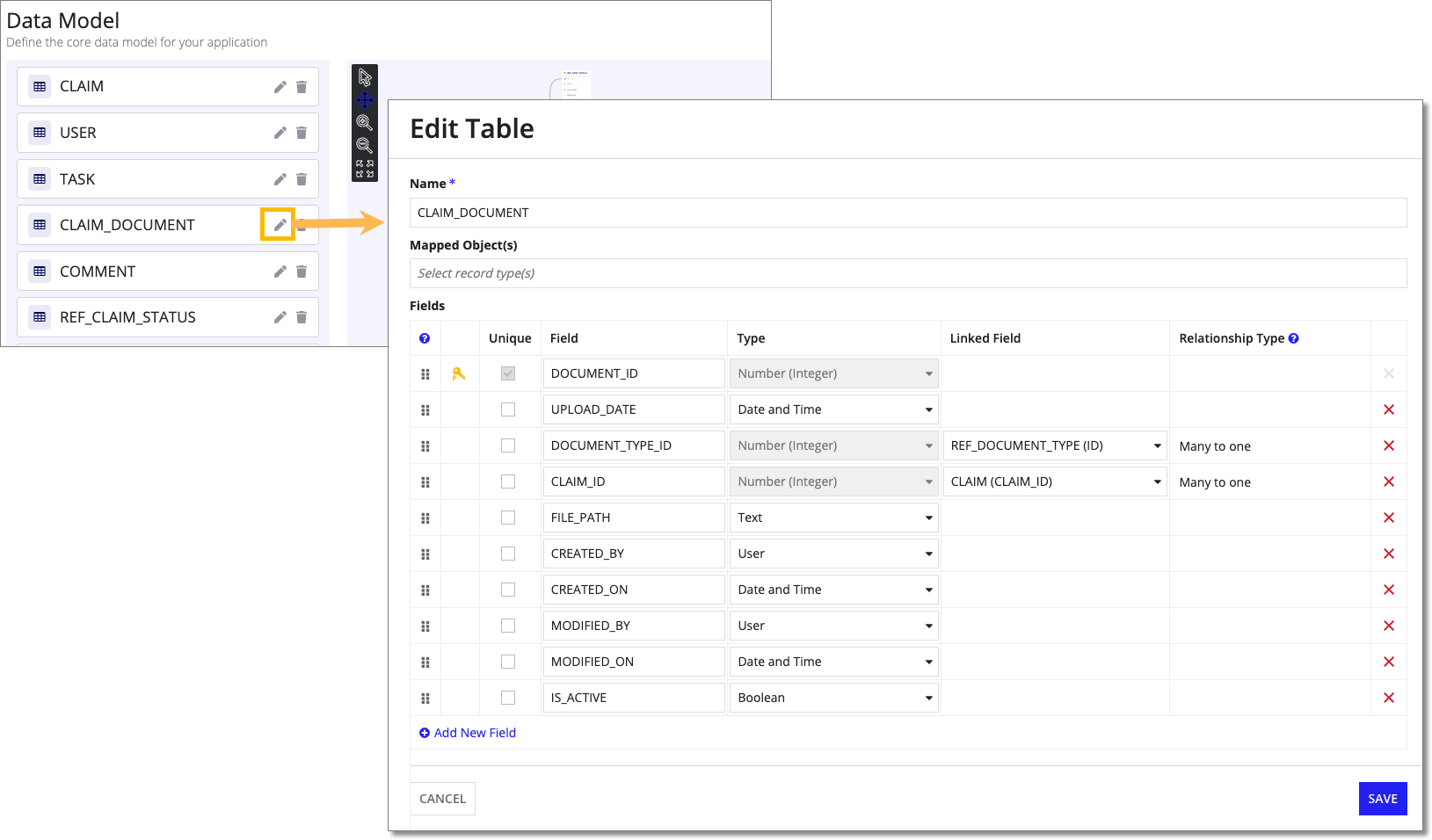The height and width of the screenshot is (840, 1432).
Task: Click the IS_ACTIVE field name input
Action: click(x=634, y=698)
